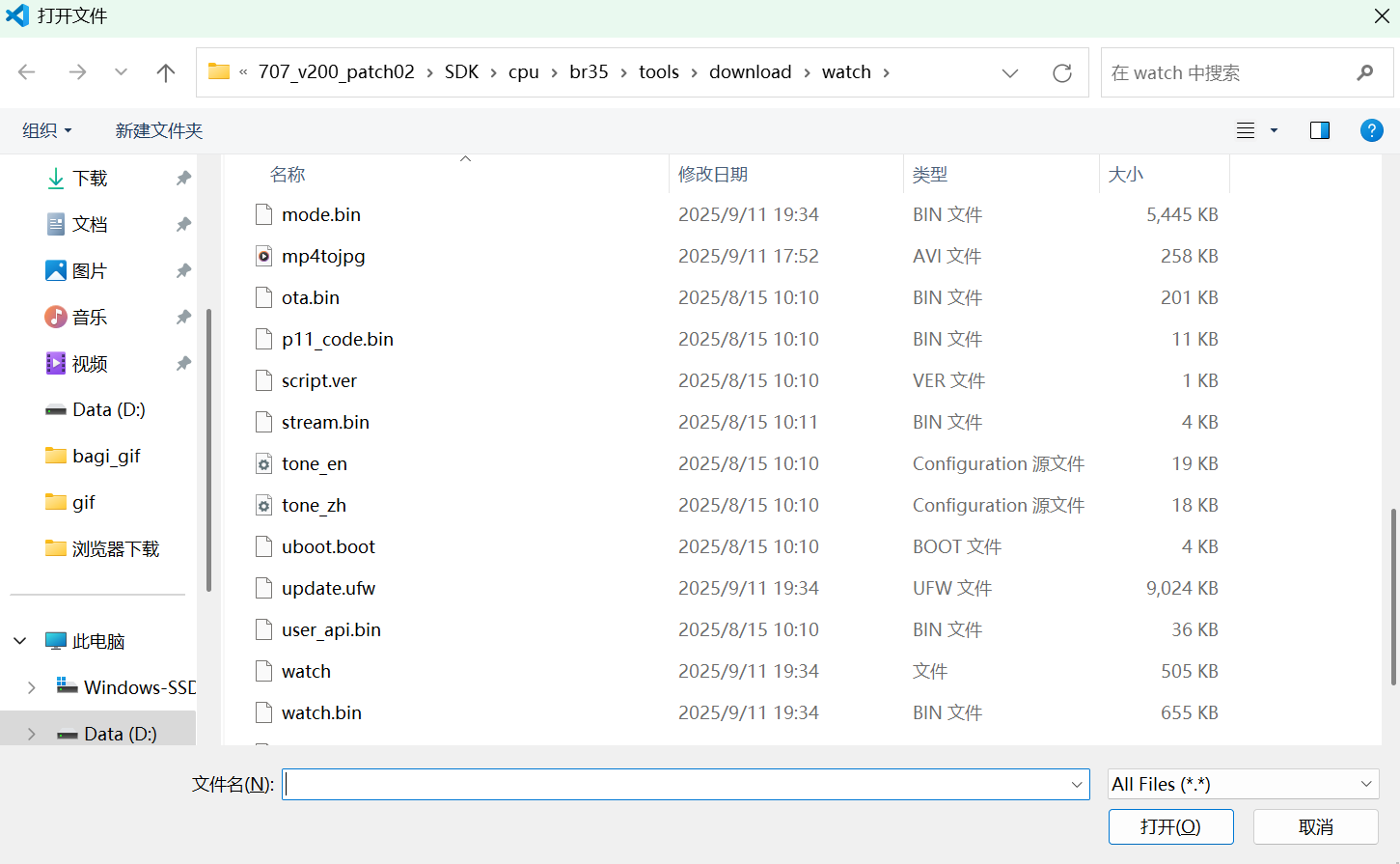The height and width of the screenshot is (864, 1400).
Task: Click the 打开(O) button
Action: [1170, 826]
